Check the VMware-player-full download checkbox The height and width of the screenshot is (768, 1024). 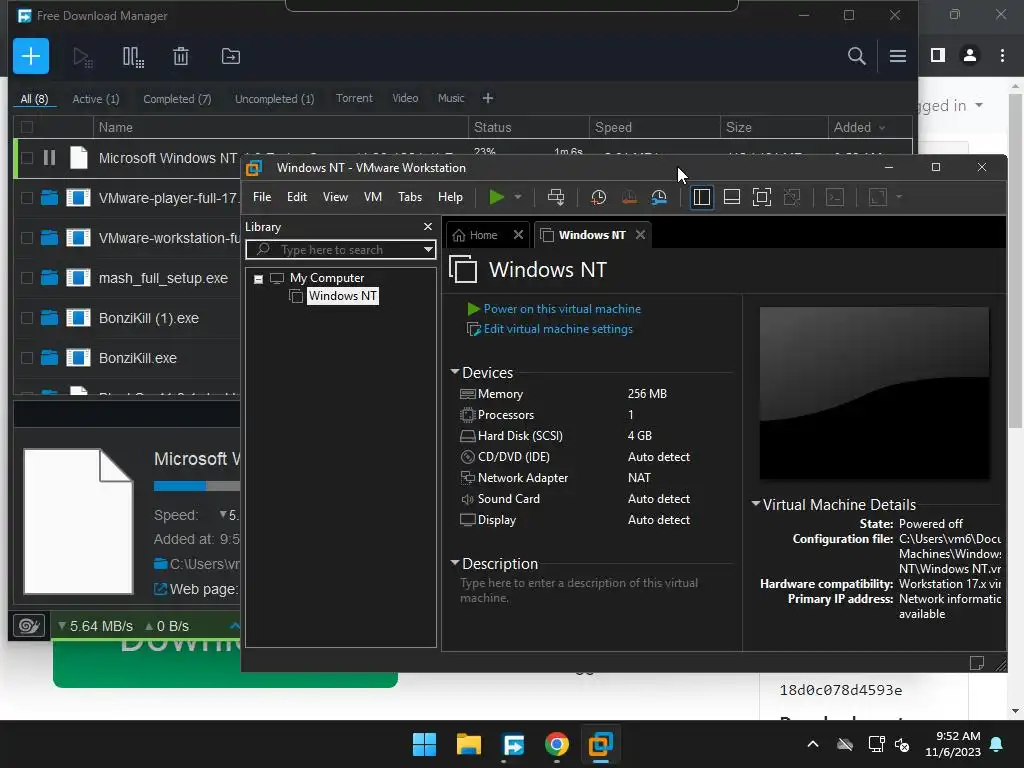click(27, 198)
